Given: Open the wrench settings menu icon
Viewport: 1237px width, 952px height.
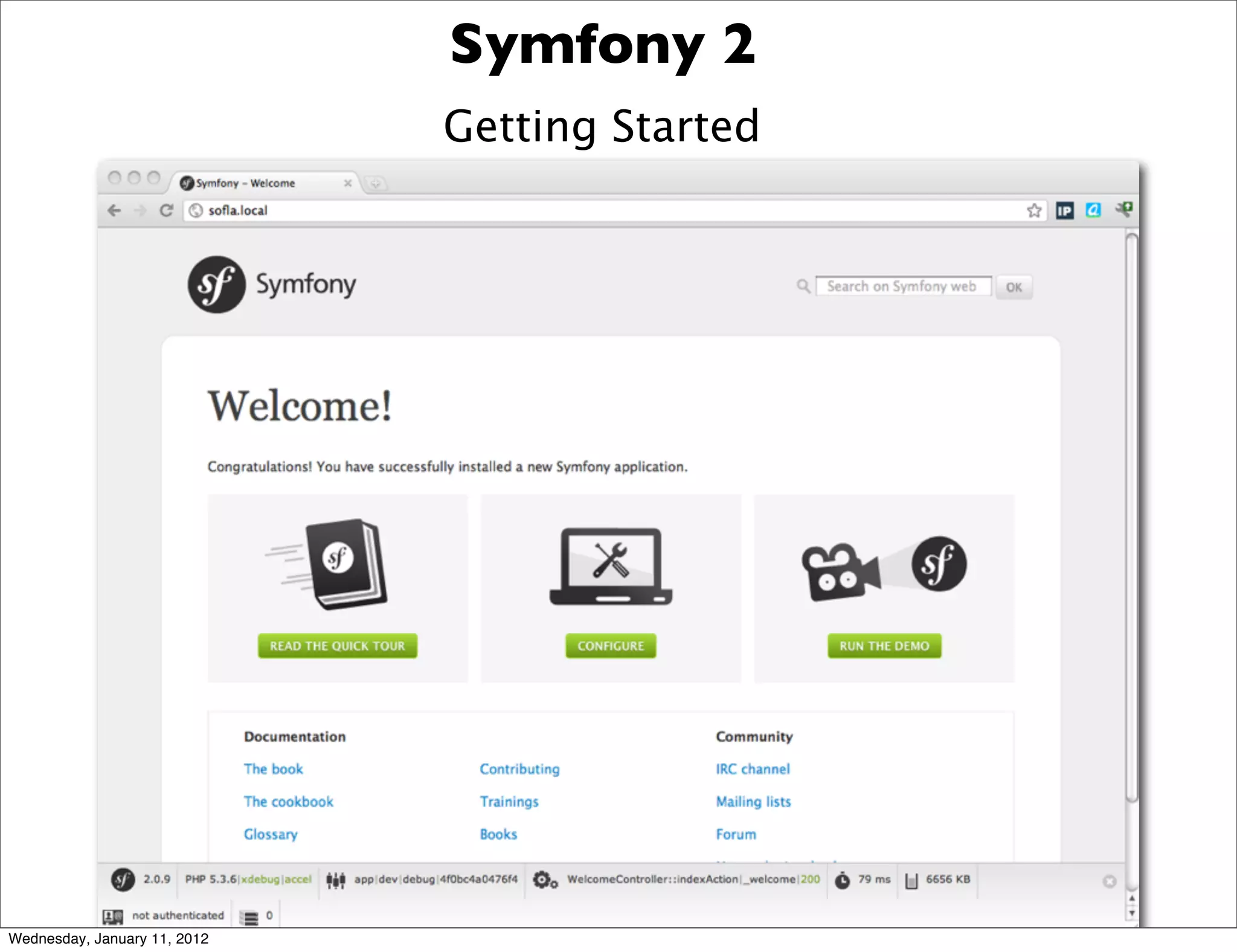Looking at the screenshot, I should point(1125,210).
